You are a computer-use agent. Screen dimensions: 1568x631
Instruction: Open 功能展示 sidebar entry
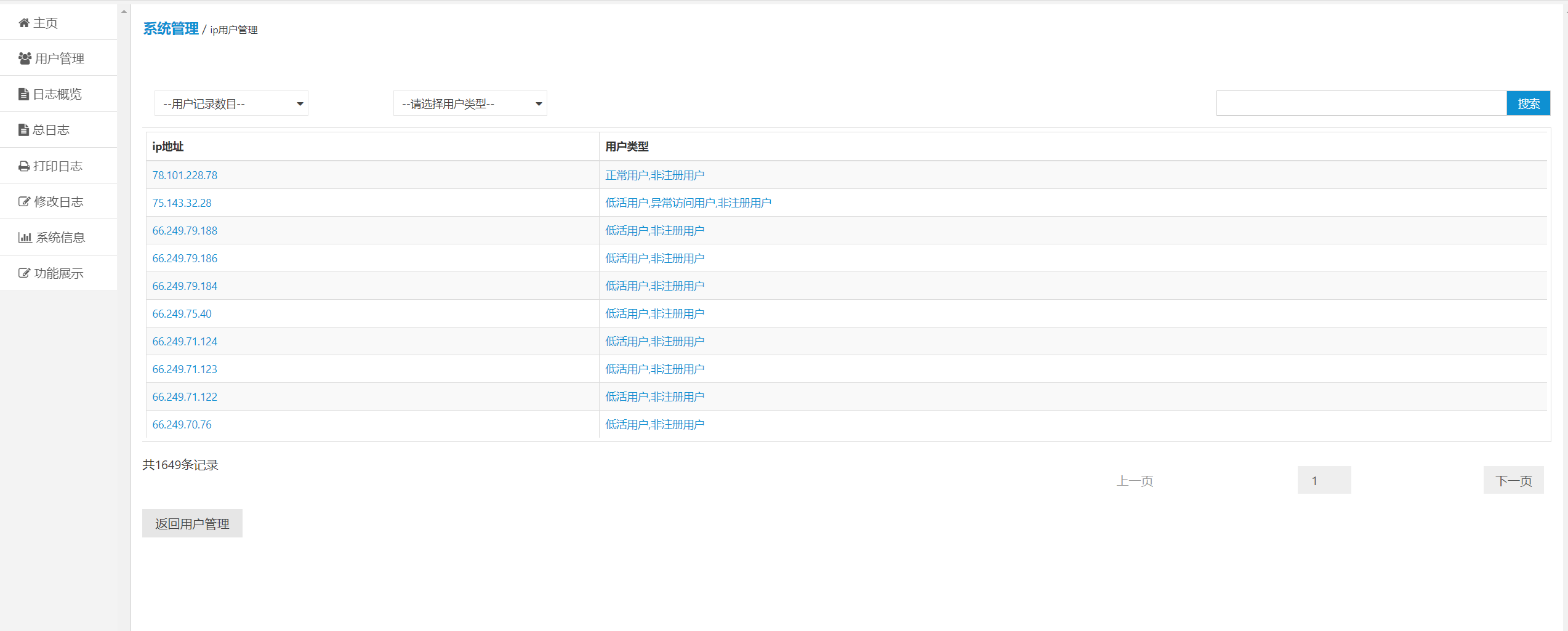pos(58,273)
